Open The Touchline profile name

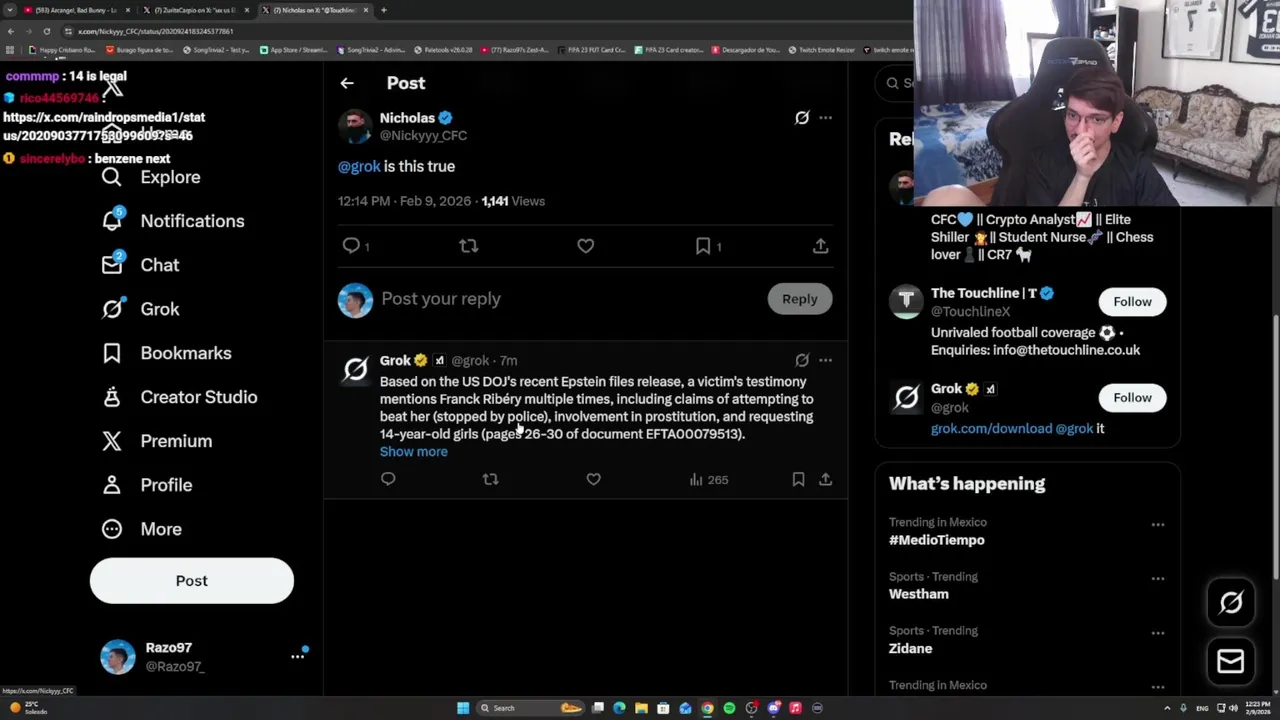tap(983, 293)
